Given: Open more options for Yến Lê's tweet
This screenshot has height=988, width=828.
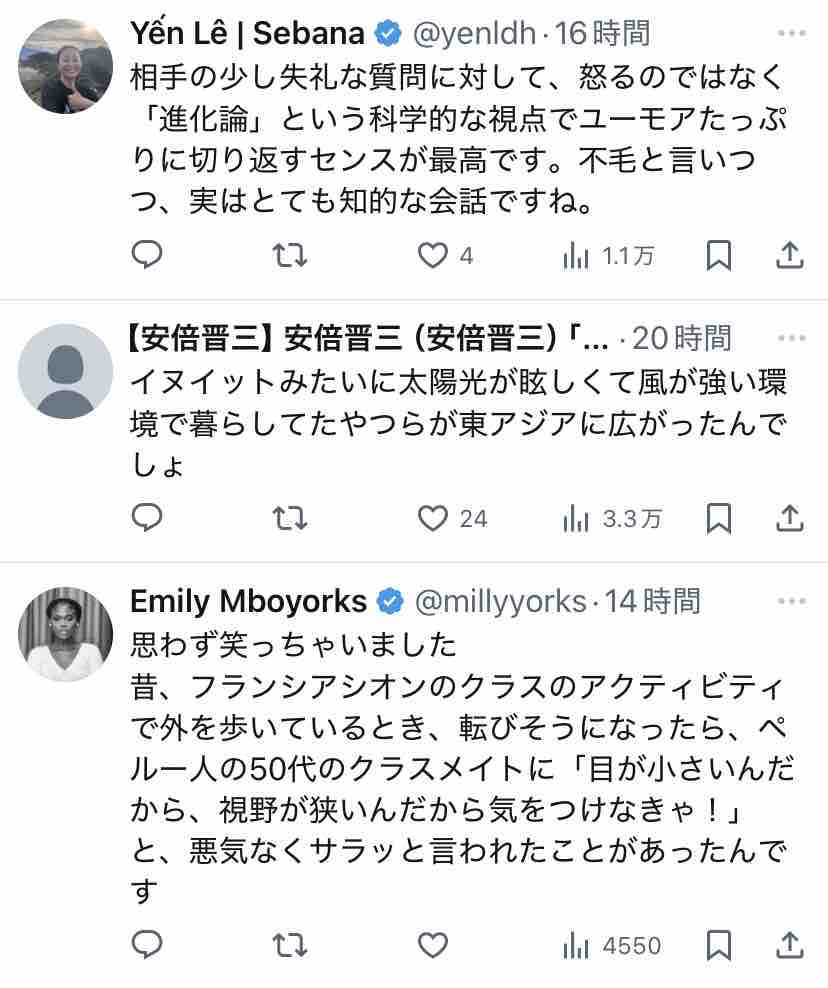Looking at the screenshot, I should (791, 33).
